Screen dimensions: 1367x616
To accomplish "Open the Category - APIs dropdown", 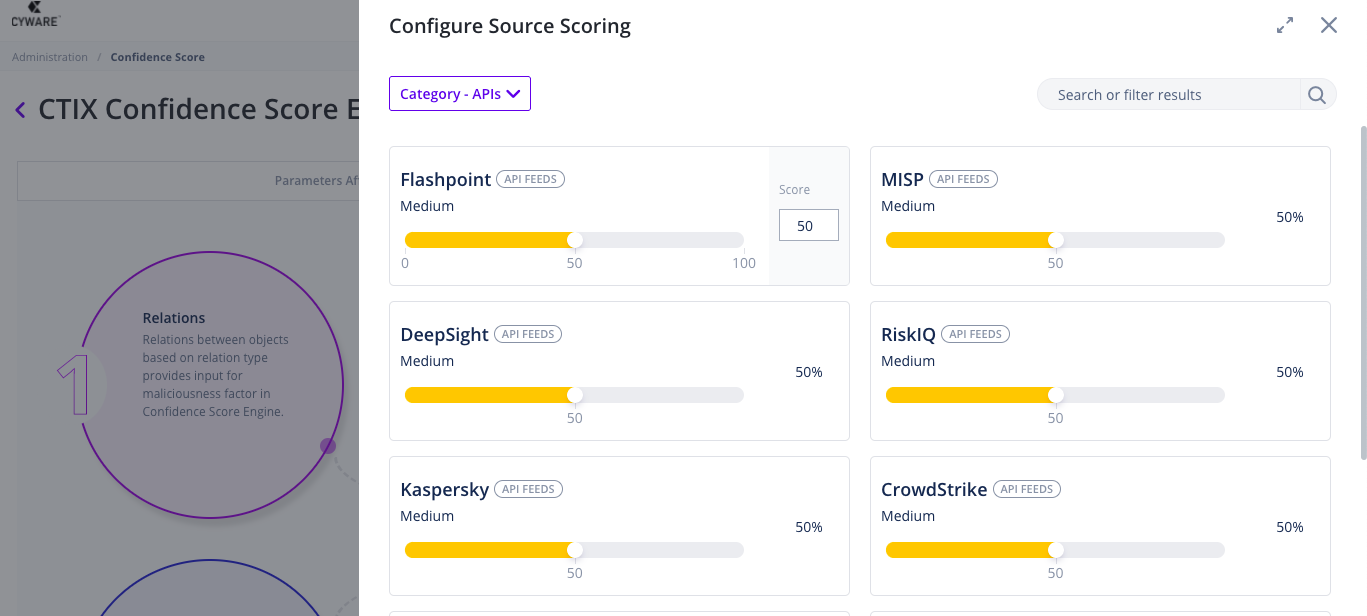I will [460, 94].
